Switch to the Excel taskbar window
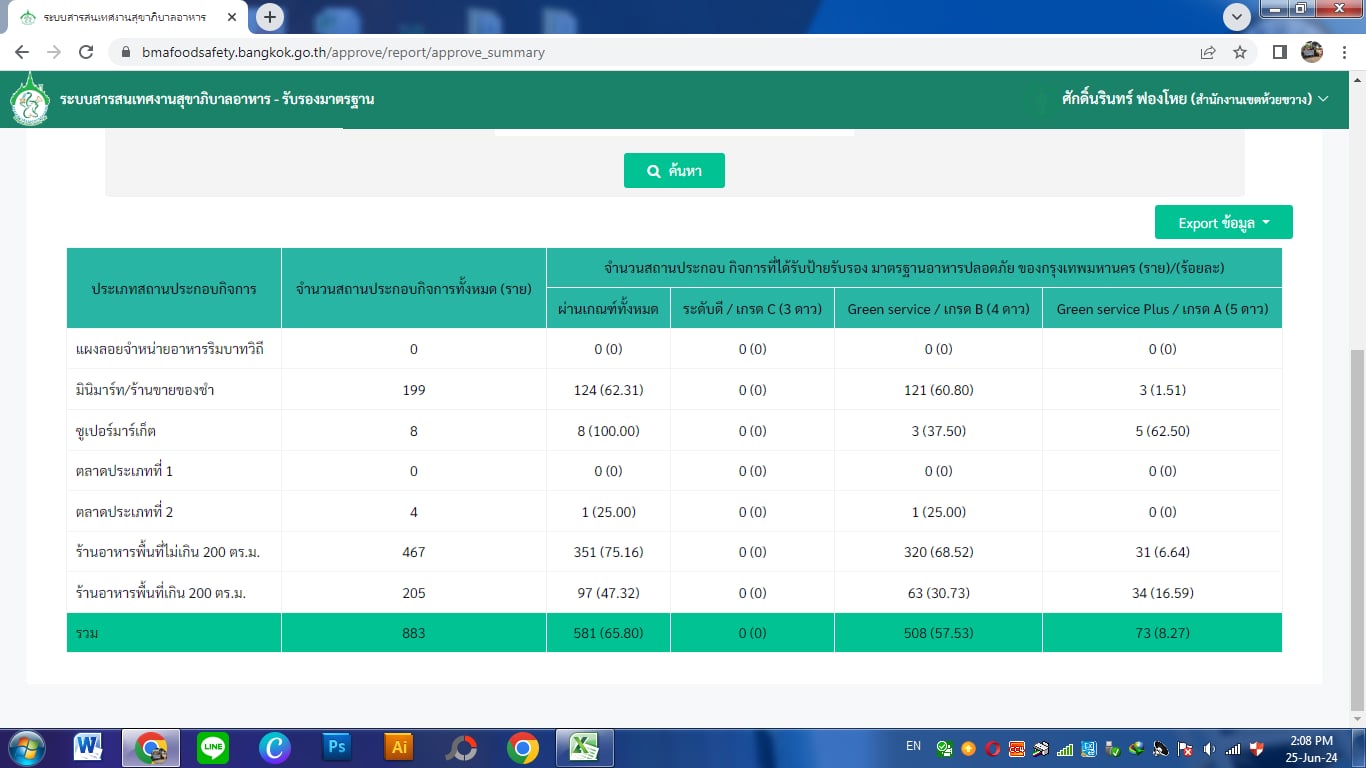The width and height of the screenshot is (1366, 768). pos(584,747)
